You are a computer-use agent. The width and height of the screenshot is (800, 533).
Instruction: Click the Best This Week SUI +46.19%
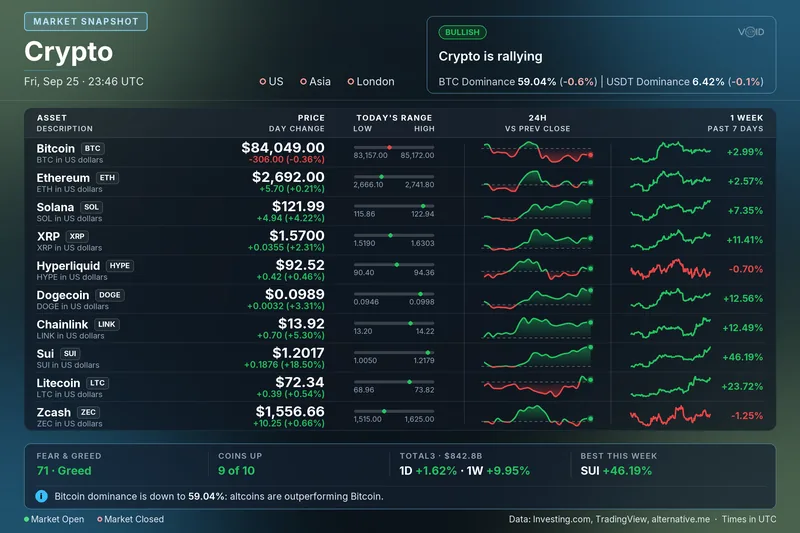click(x=616, y=471)
